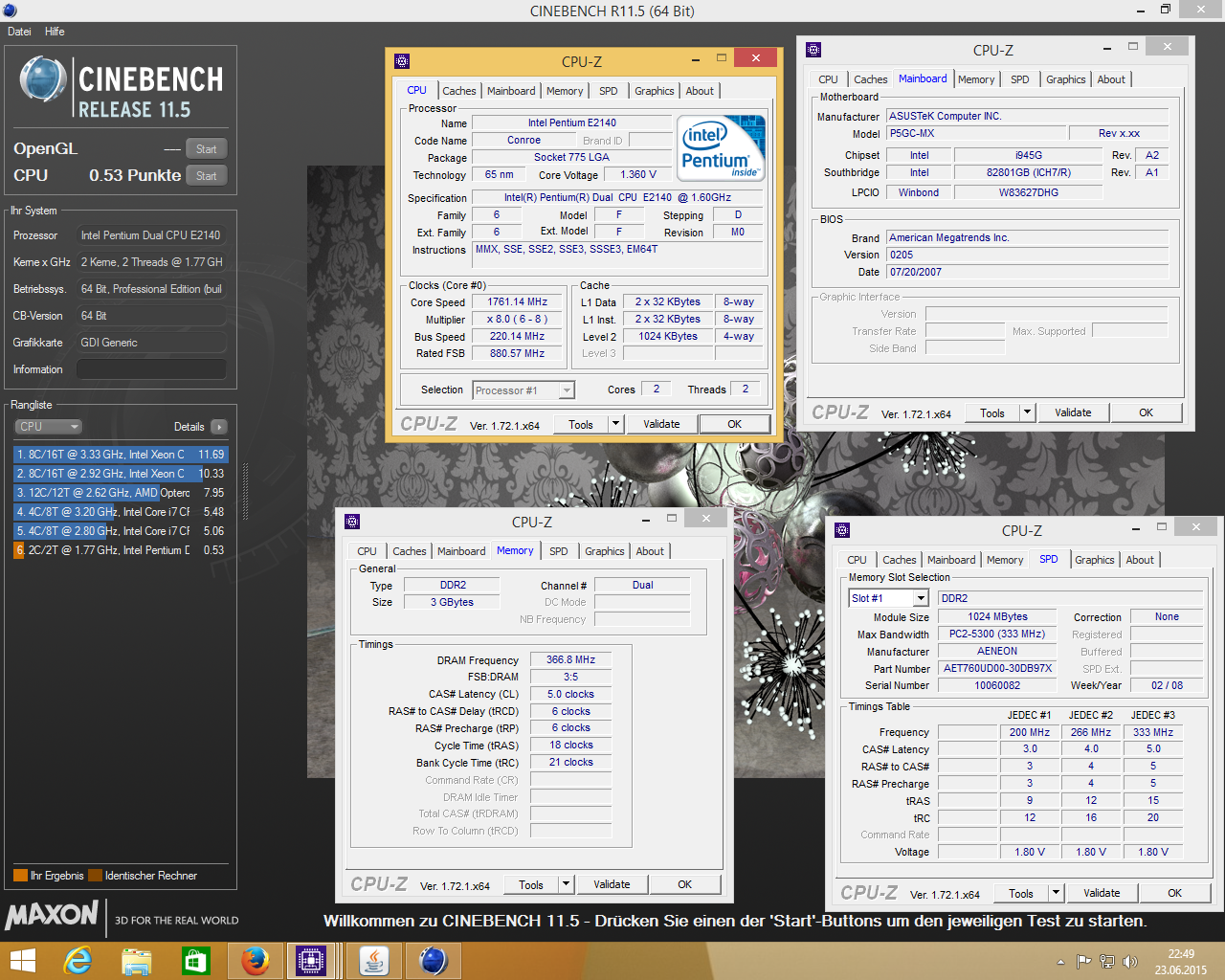The image size is (1225, 980).
Task: Open Tools dropdown arrow in Mainboard window
Action: (x=1027, y=412)
